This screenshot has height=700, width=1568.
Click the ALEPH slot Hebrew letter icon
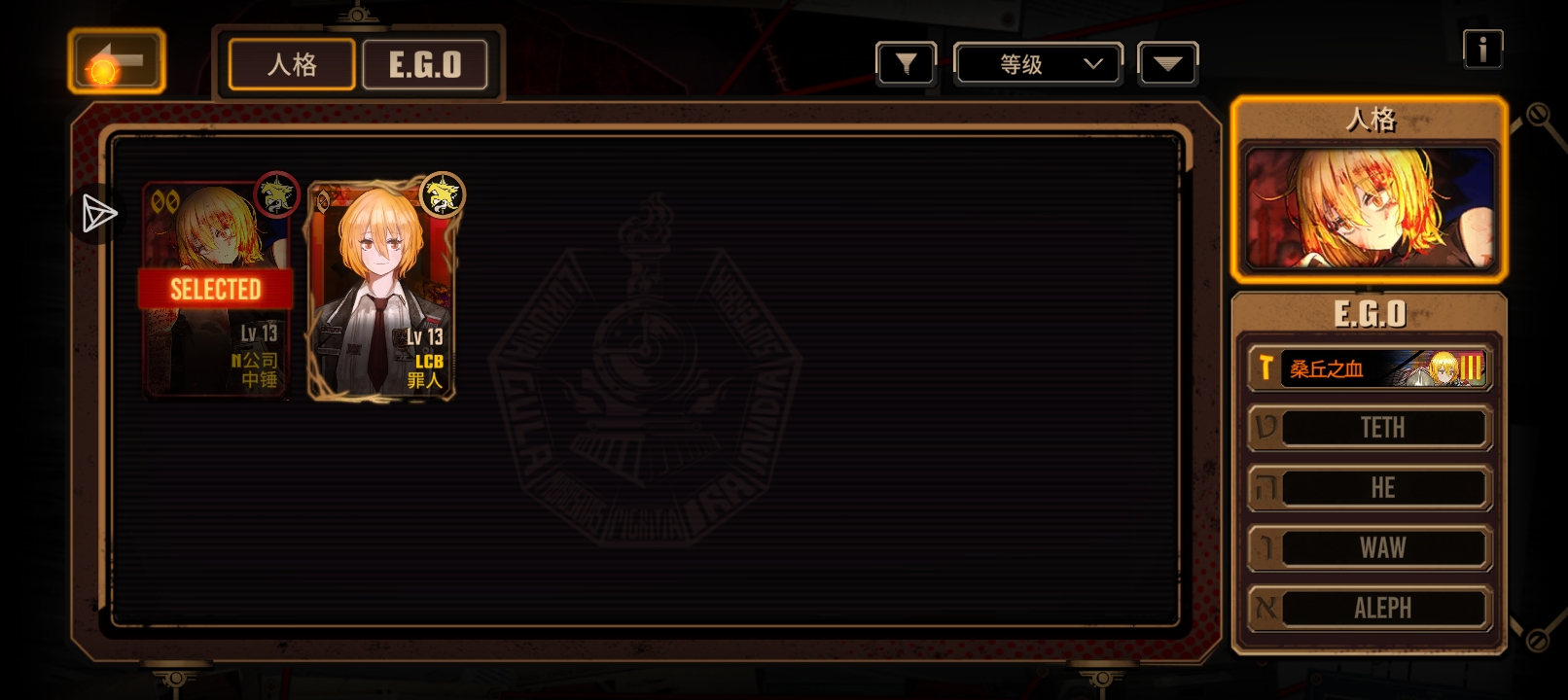point(1265,609)
